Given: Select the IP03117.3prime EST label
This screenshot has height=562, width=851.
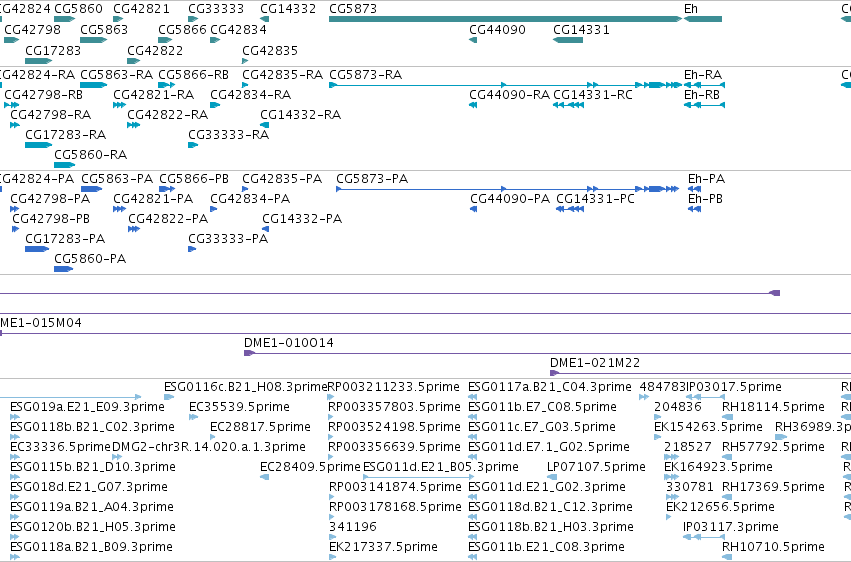Looking at the screenshot, I should (x=731, y=527).
